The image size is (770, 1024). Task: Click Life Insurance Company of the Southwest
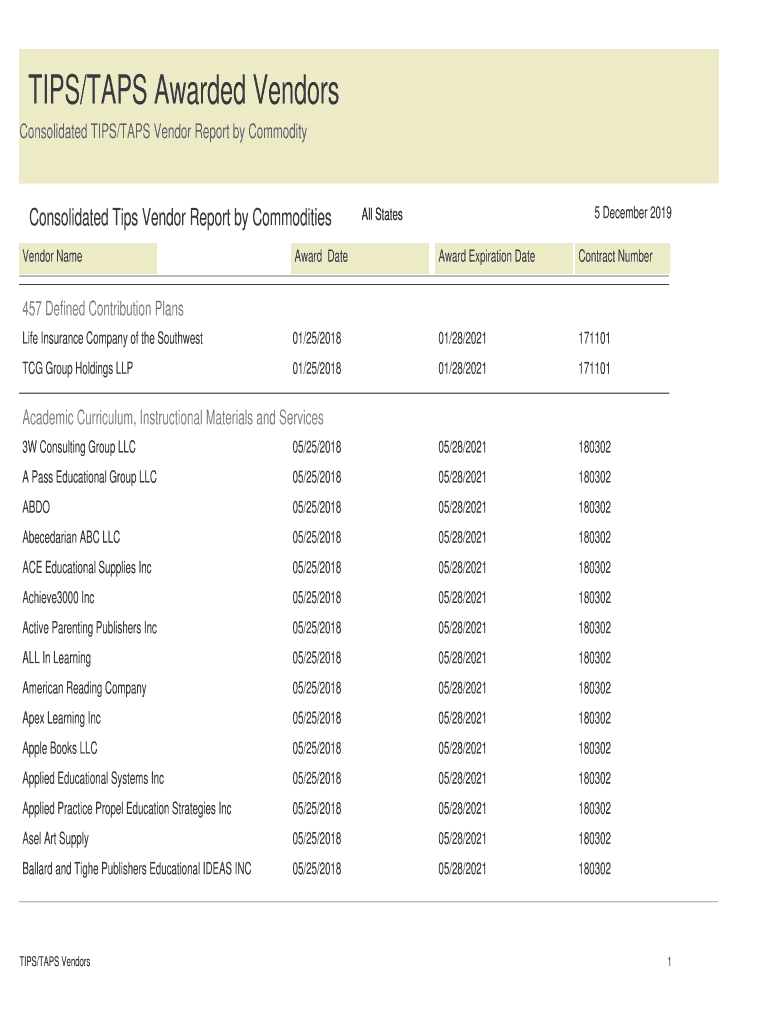(x=113, y=339)
